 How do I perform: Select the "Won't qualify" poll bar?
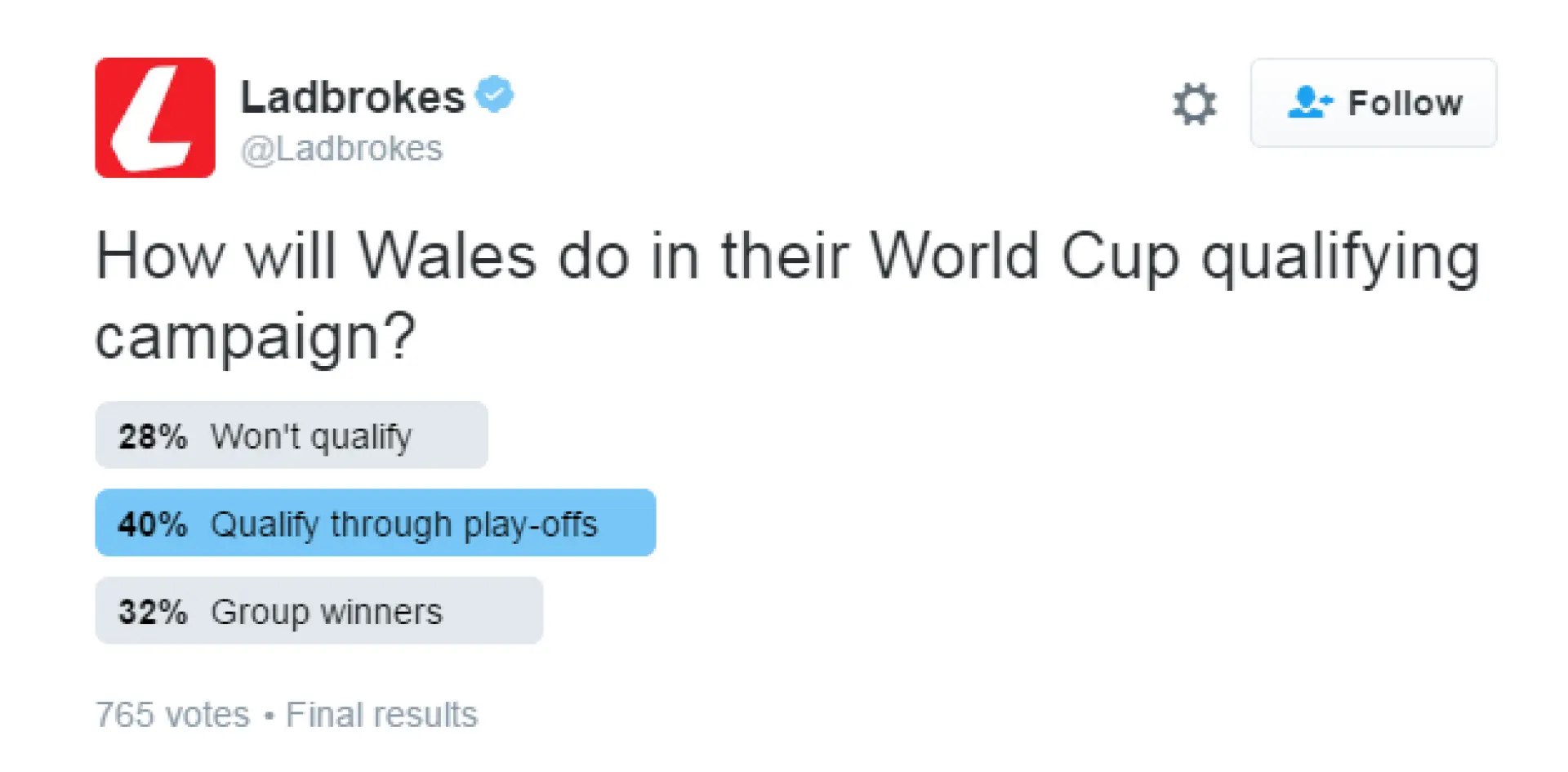pyautogui.click(x=292, y=435)
